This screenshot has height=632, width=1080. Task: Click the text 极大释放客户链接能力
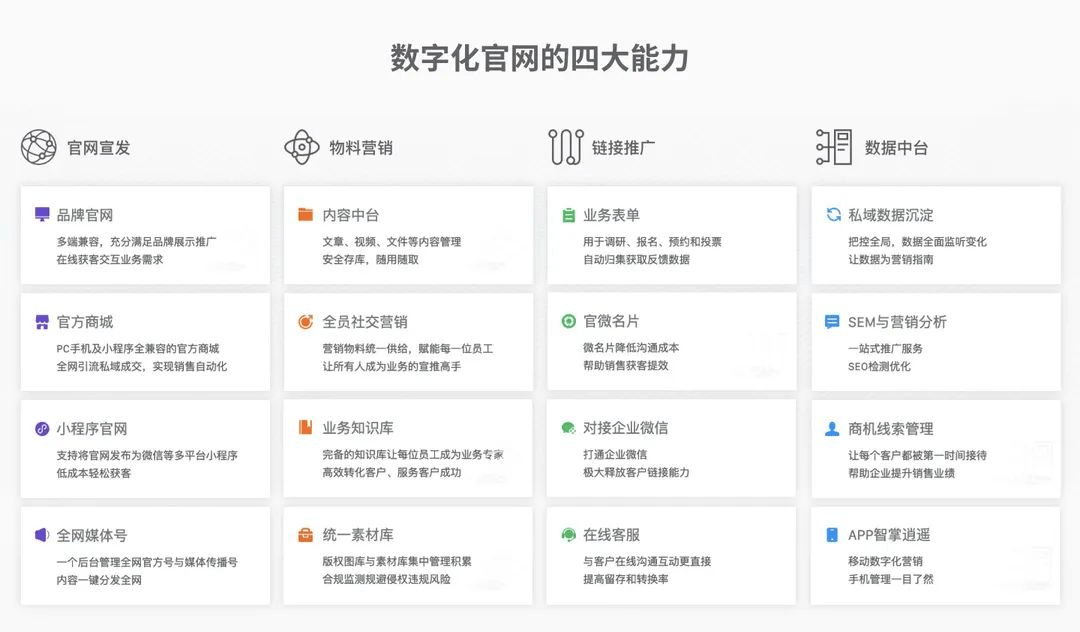pyautogui.click(x=636, y=472)
